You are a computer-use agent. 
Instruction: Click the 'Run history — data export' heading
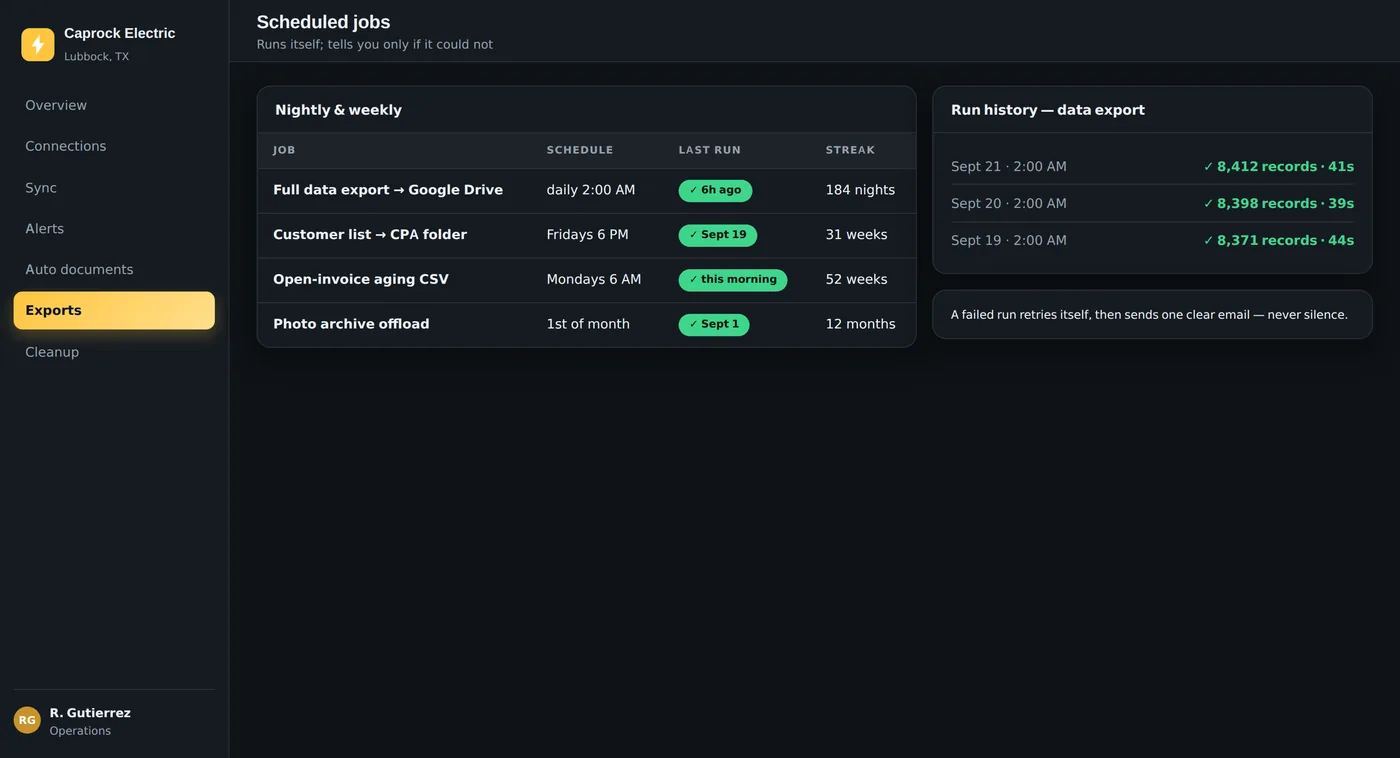point(1048,110)
